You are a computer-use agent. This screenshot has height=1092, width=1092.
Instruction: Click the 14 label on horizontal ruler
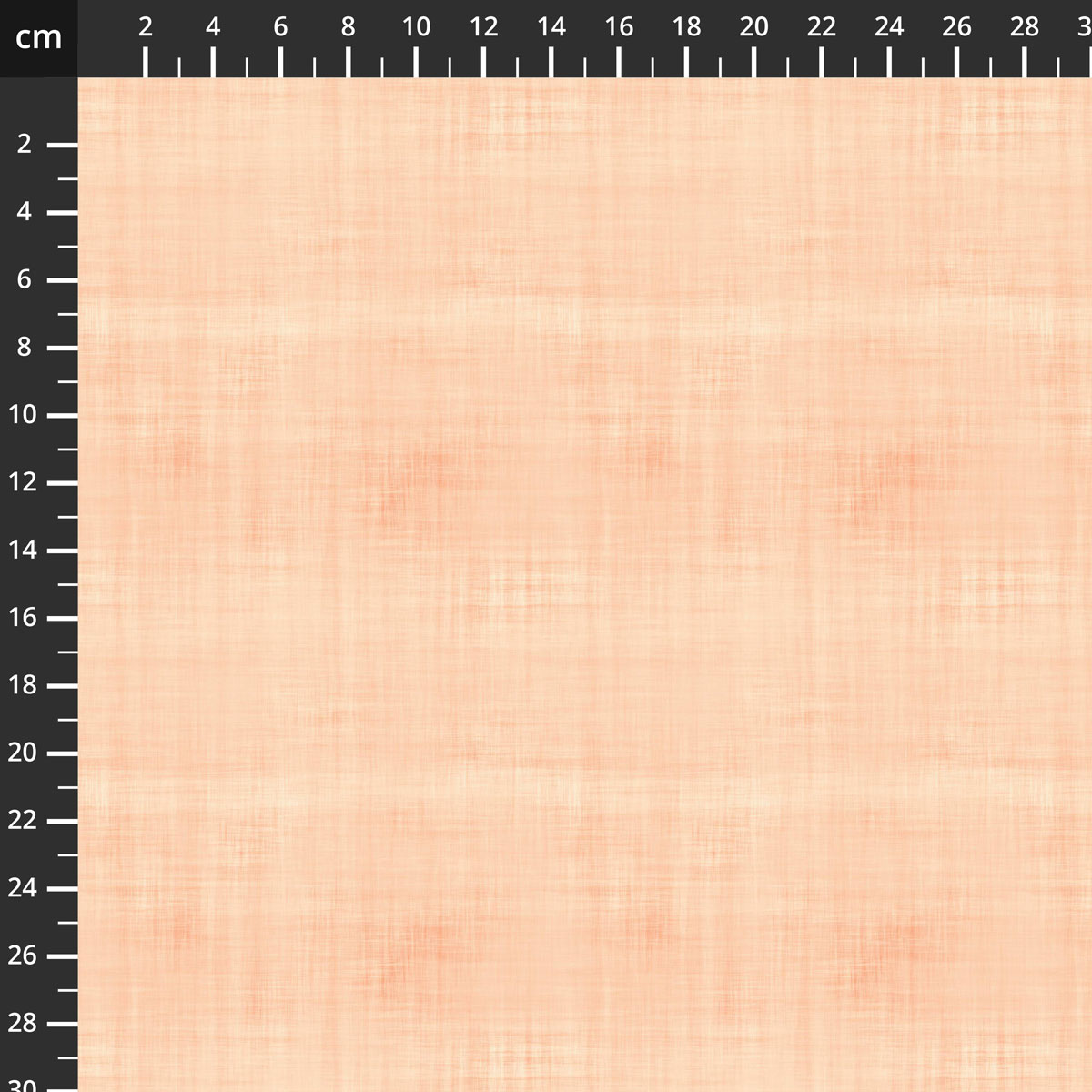point(551,27)
